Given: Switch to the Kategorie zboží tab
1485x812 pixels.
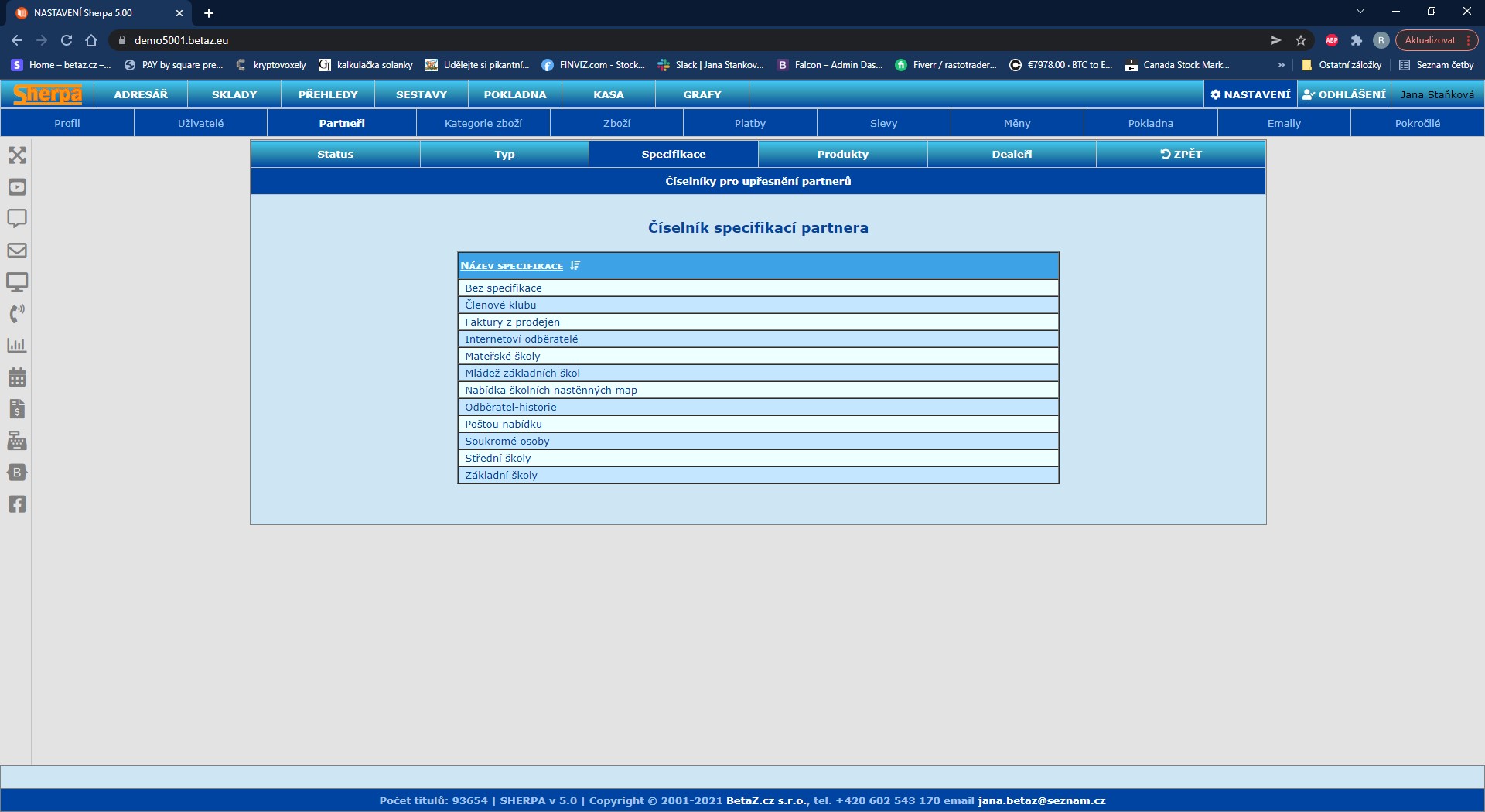Looking at the screenshot, I should click(483, 123).
